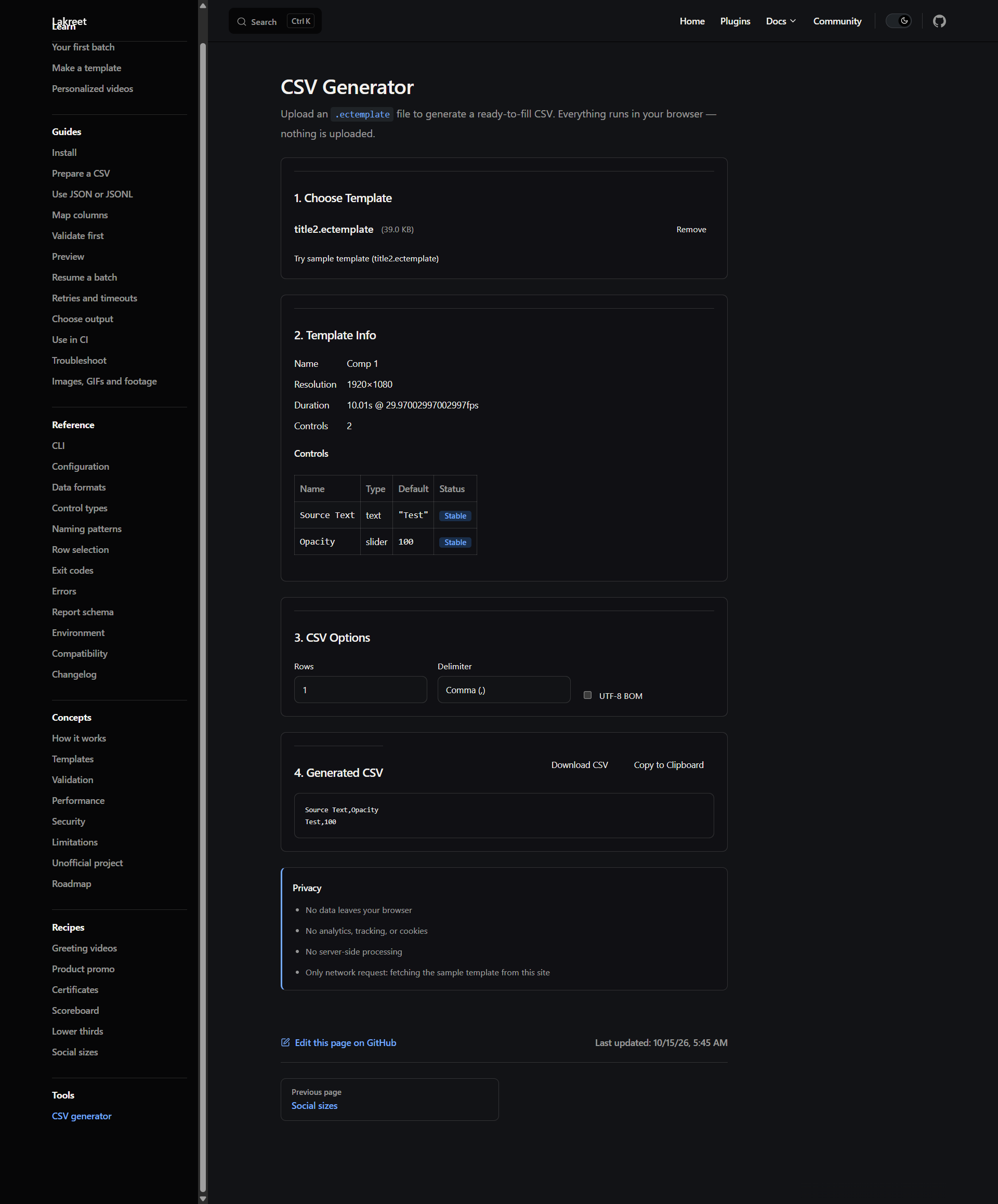The image size is (998, 1204).
Task: Go to Home in top navigation
Action: click(x=692, y=21)
